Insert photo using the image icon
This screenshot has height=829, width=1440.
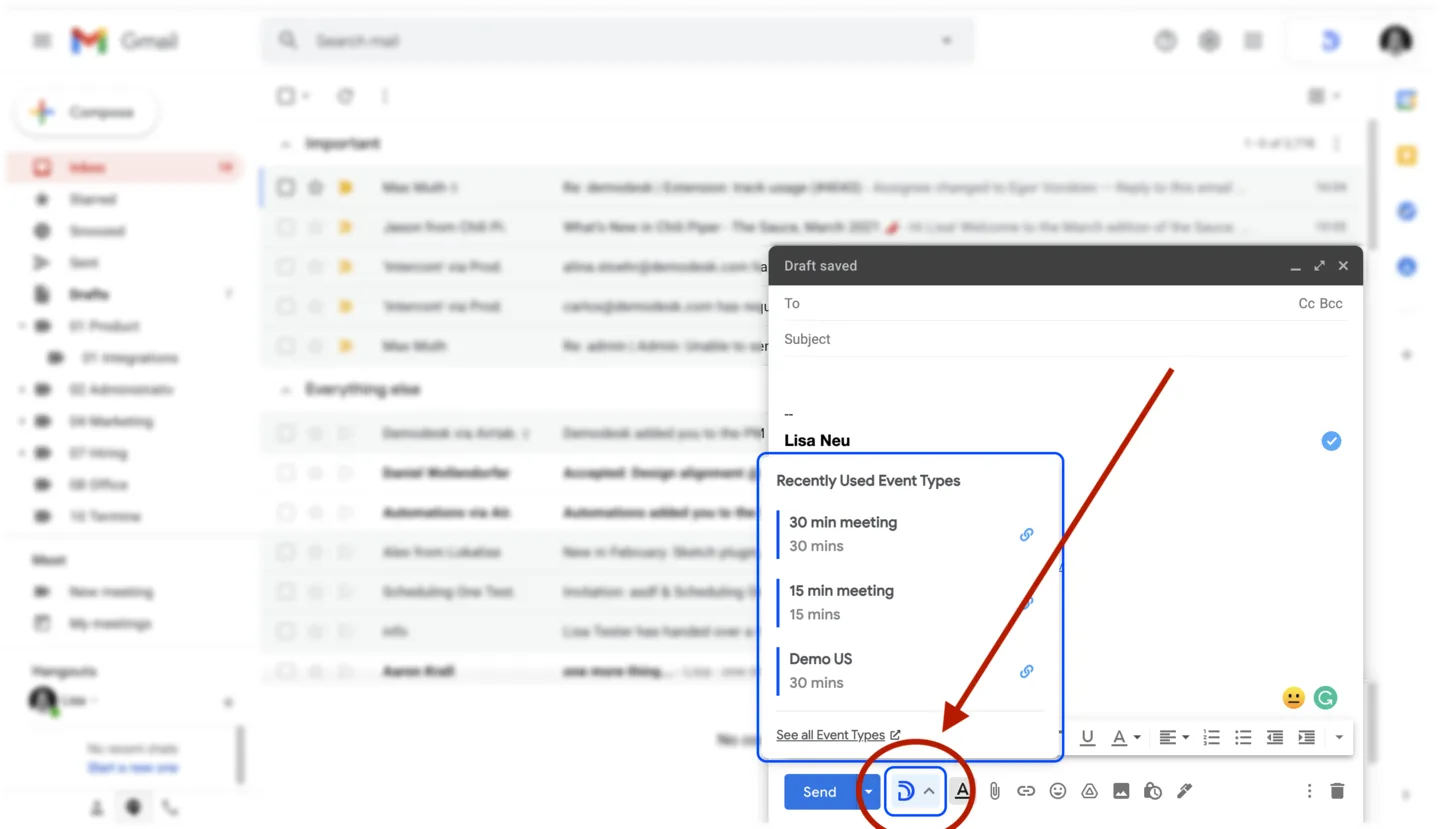1121,791
